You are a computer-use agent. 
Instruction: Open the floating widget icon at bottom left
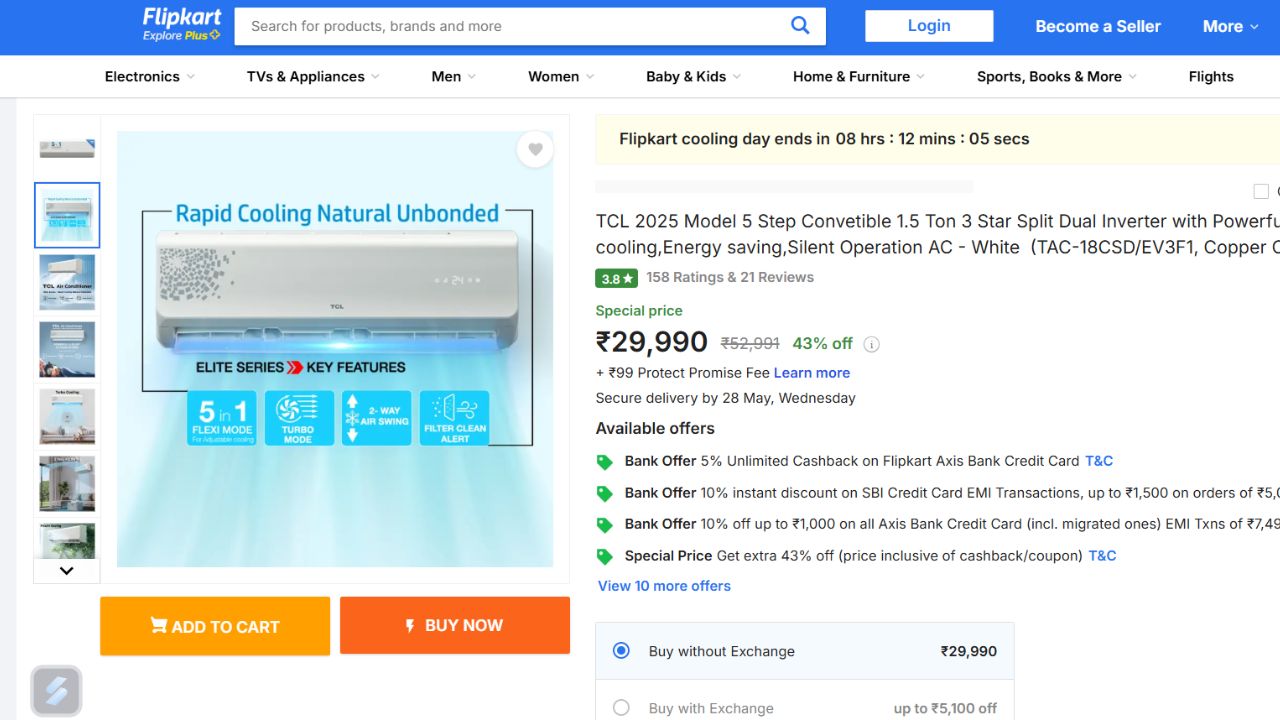[56, 691]
